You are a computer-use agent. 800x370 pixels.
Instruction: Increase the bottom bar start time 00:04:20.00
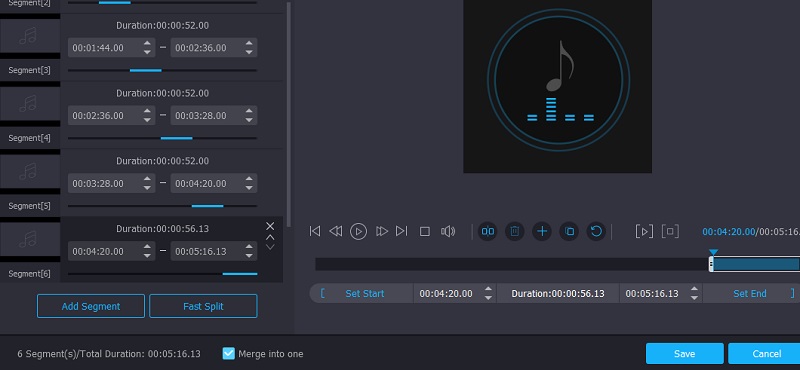[488, 289]
